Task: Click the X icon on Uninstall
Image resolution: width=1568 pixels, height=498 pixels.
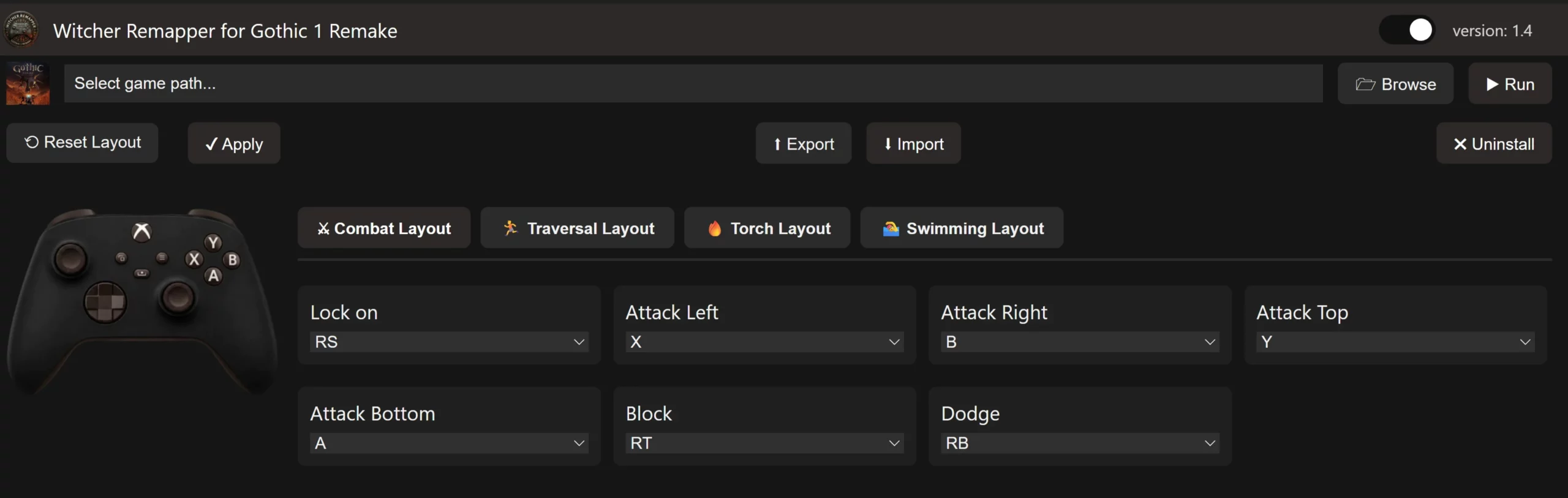Action: [x=1460, y=144]
